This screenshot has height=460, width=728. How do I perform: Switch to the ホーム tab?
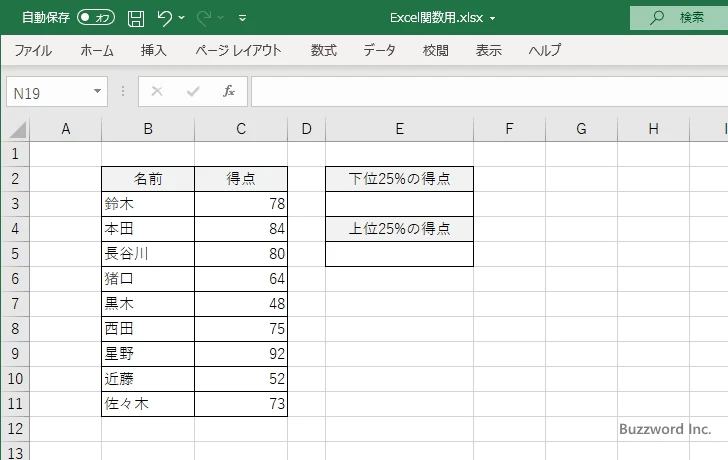(97, 50)
